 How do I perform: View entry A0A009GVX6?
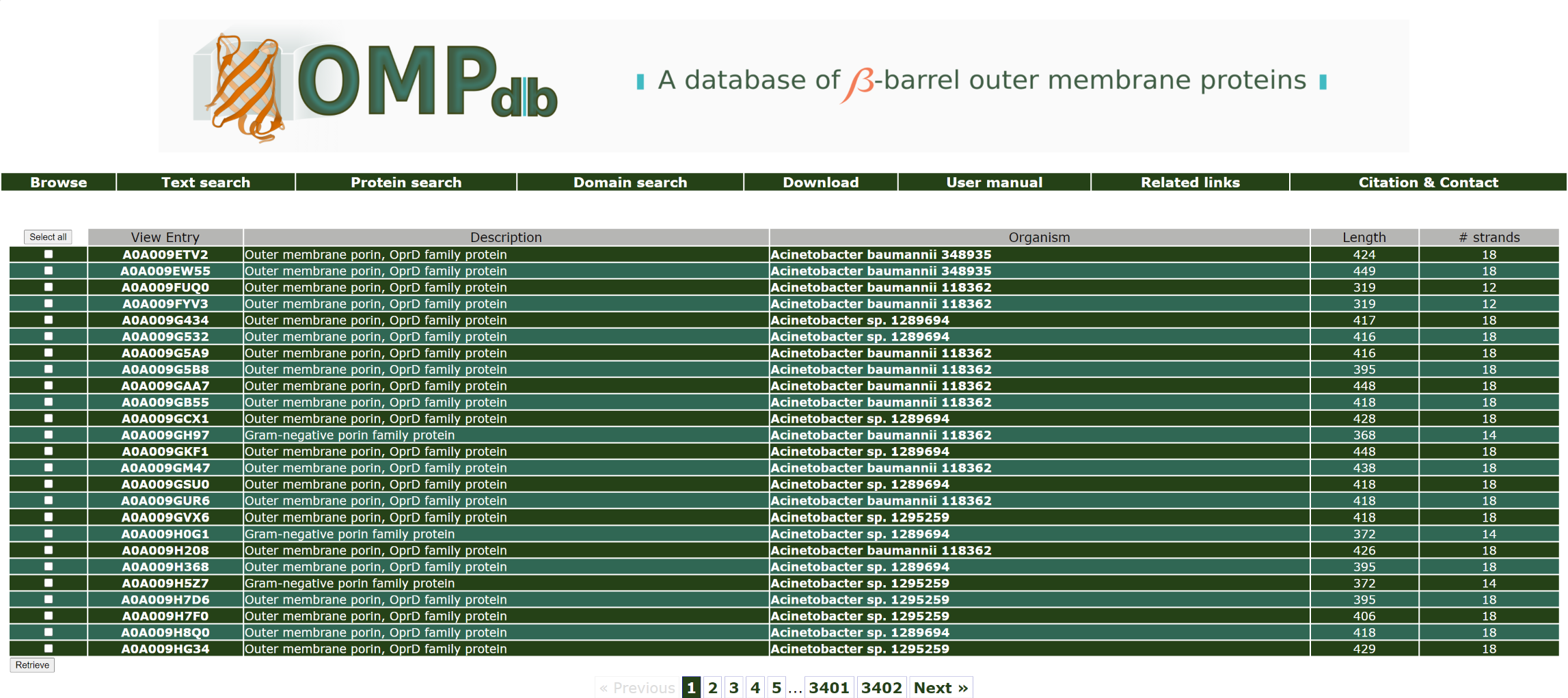(165, 518)
